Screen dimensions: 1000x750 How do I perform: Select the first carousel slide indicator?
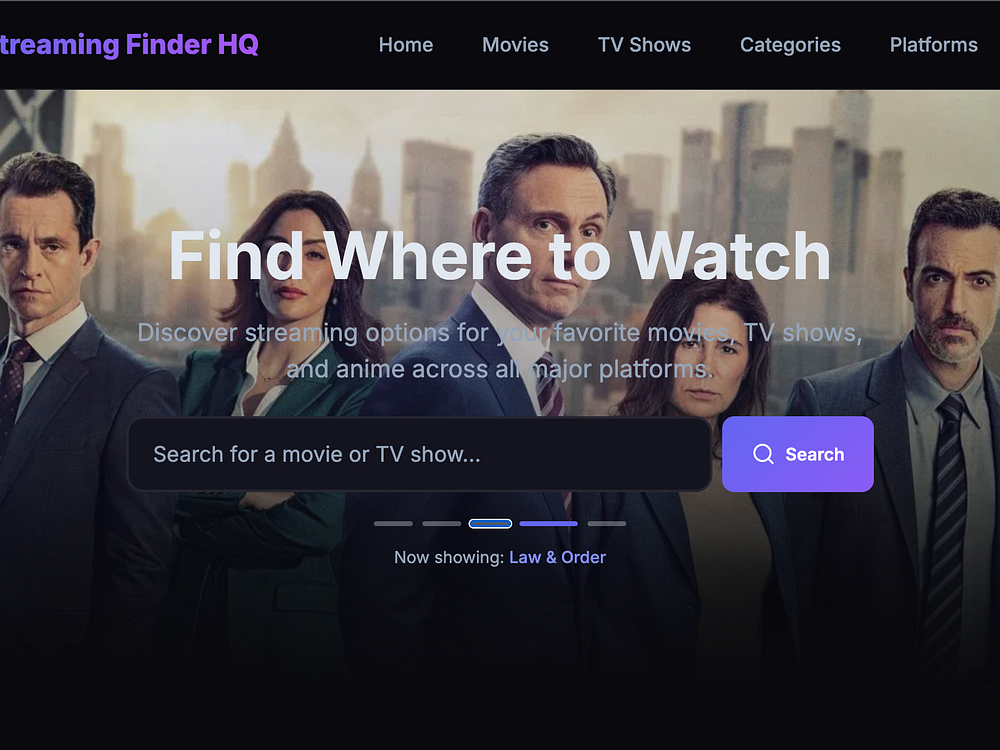click(393, 524)
